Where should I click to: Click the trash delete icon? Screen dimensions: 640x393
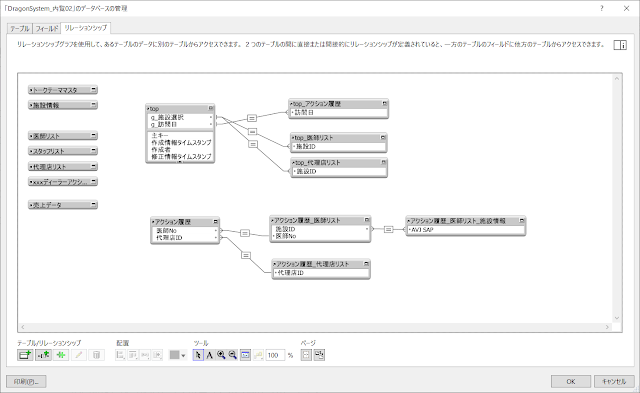coord(96,355)
